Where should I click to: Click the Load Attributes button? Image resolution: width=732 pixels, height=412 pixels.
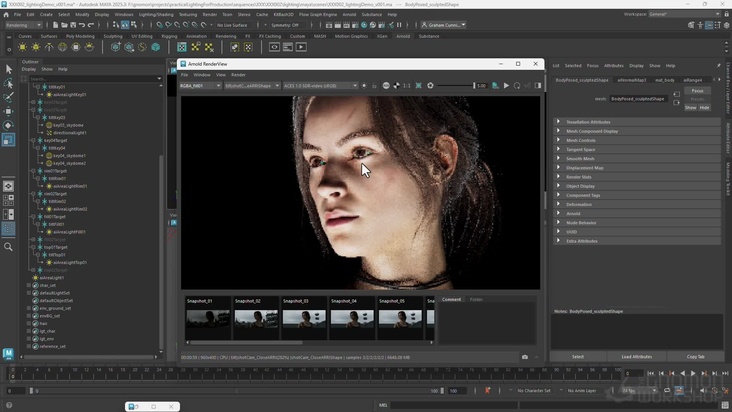636,356
